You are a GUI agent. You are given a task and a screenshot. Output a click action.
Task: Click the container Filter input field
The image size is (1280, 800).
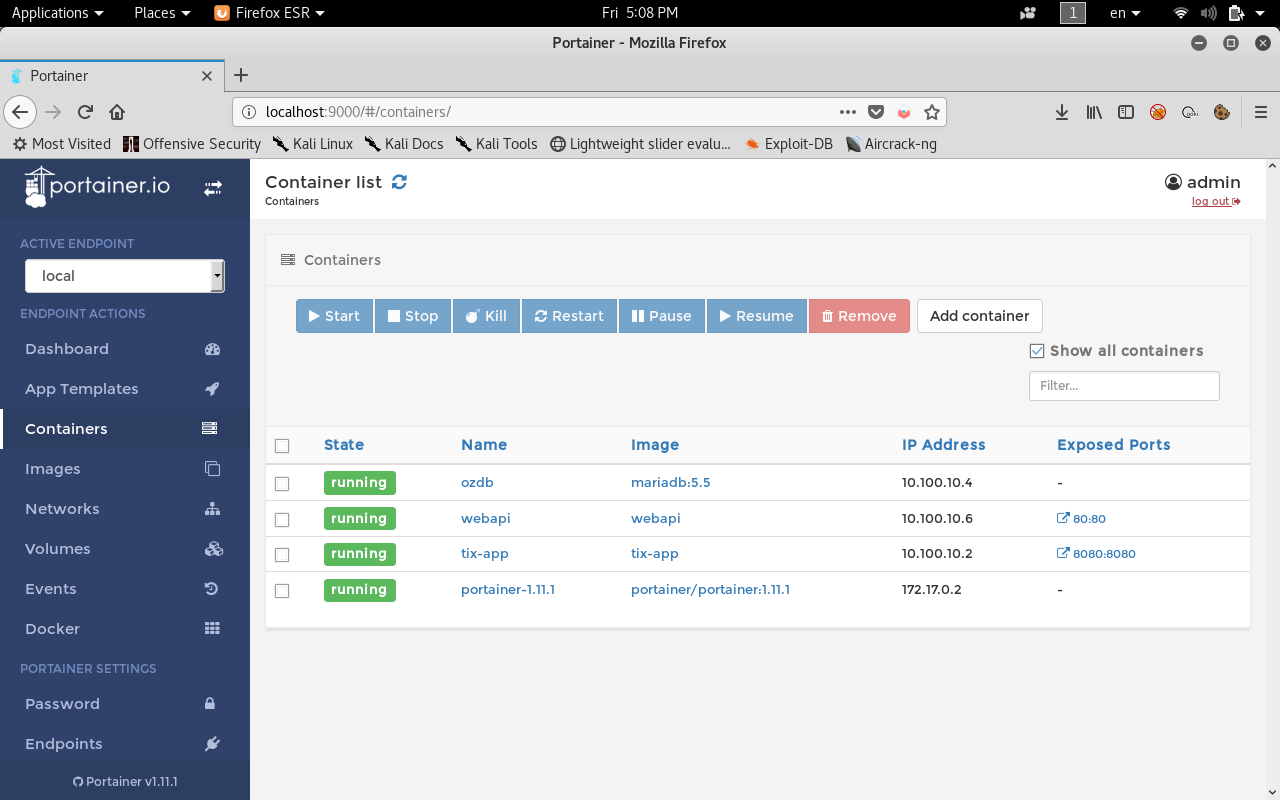pos(1123,386)
